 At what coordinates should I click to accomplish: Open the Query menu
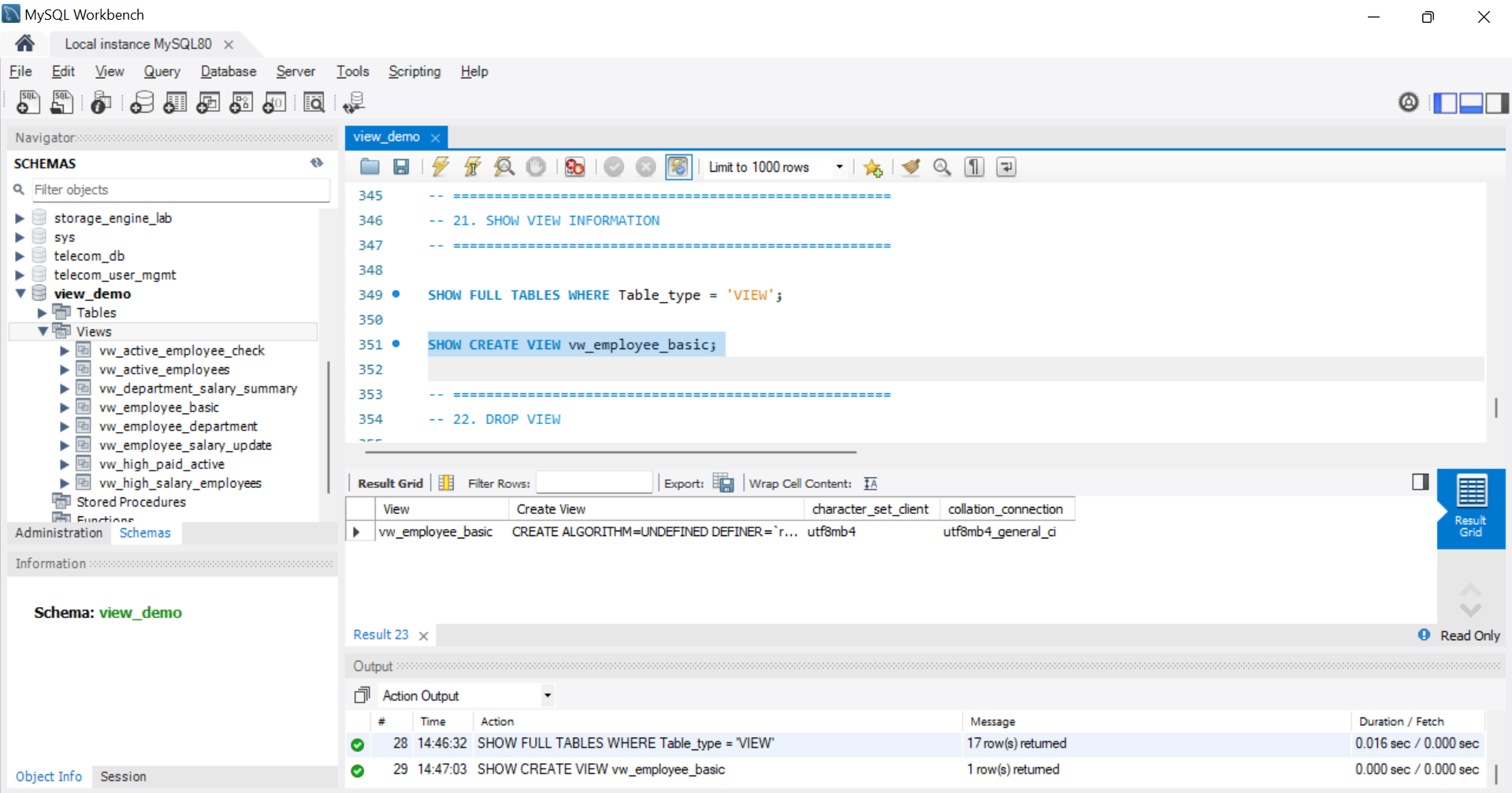162,71
